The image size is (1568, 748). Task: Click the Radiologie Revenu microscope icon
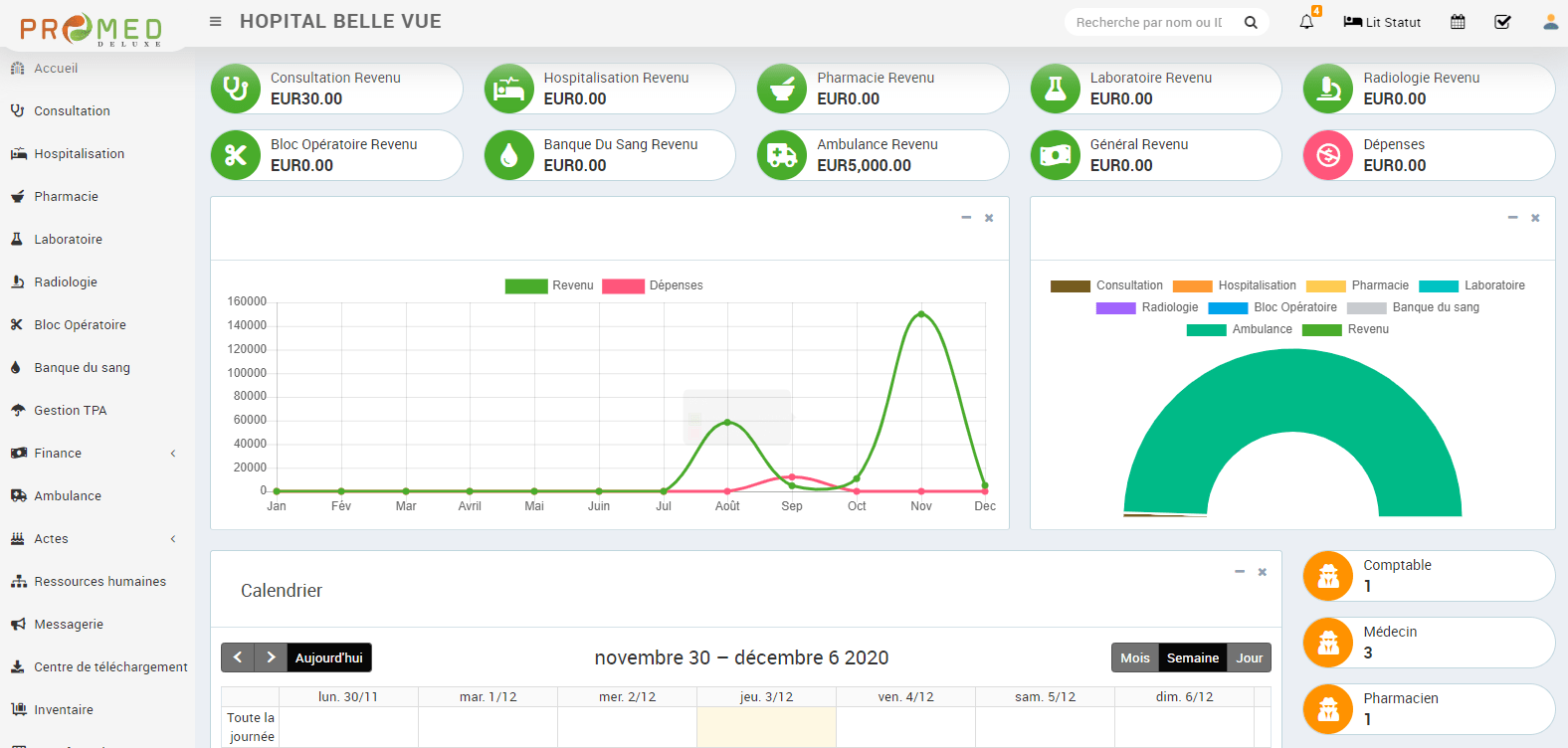(x=1328, y=89)
